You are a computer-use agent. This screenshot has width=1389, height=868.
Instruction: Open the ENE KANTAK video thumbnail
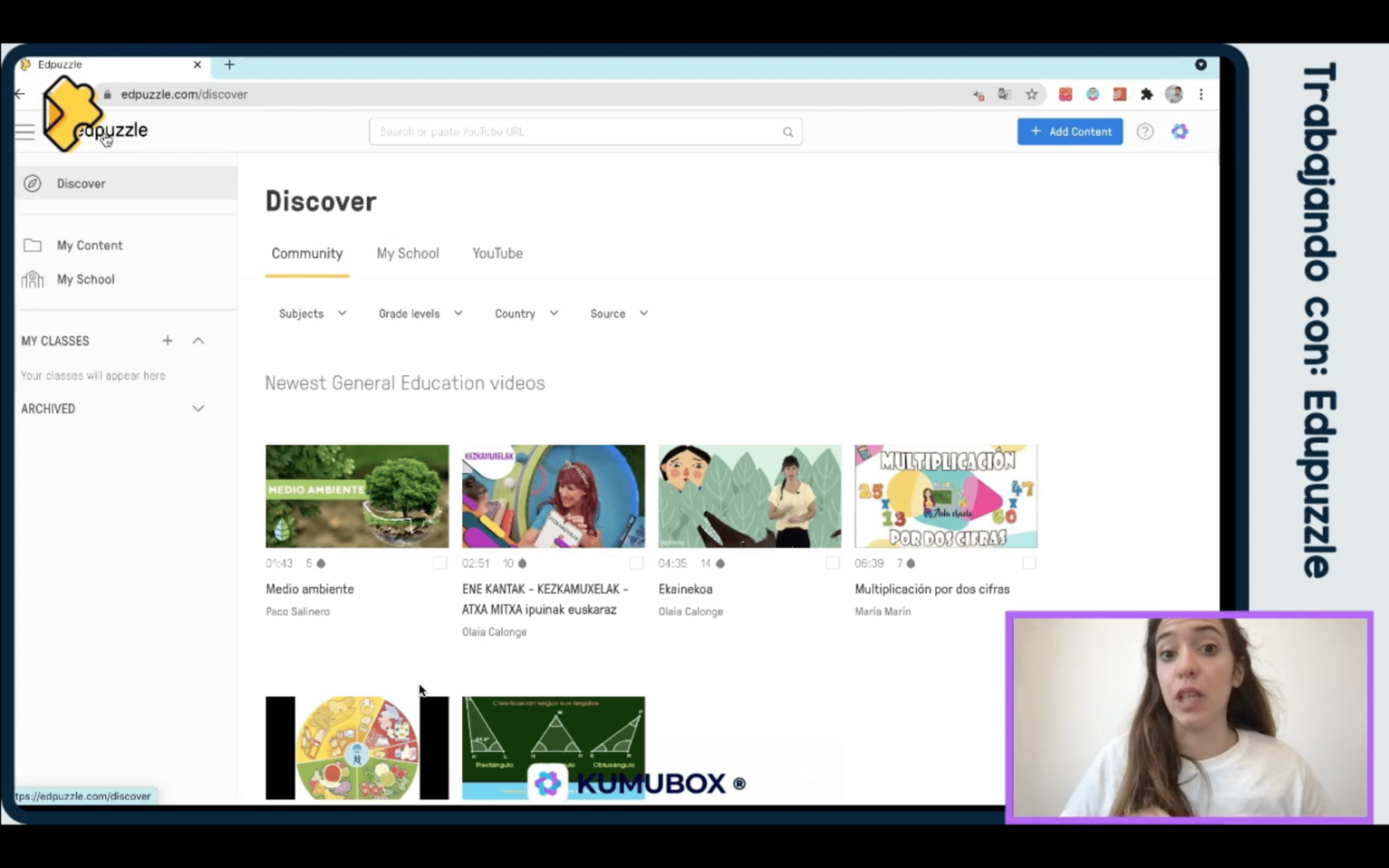553,496
